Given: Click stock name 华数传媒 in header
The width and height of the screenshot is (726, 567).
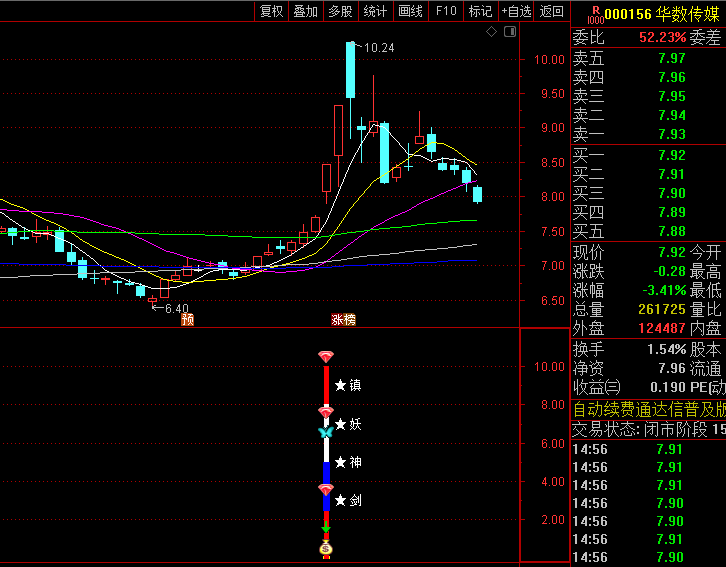Looking at the screenshot, I should click(690, 13).
